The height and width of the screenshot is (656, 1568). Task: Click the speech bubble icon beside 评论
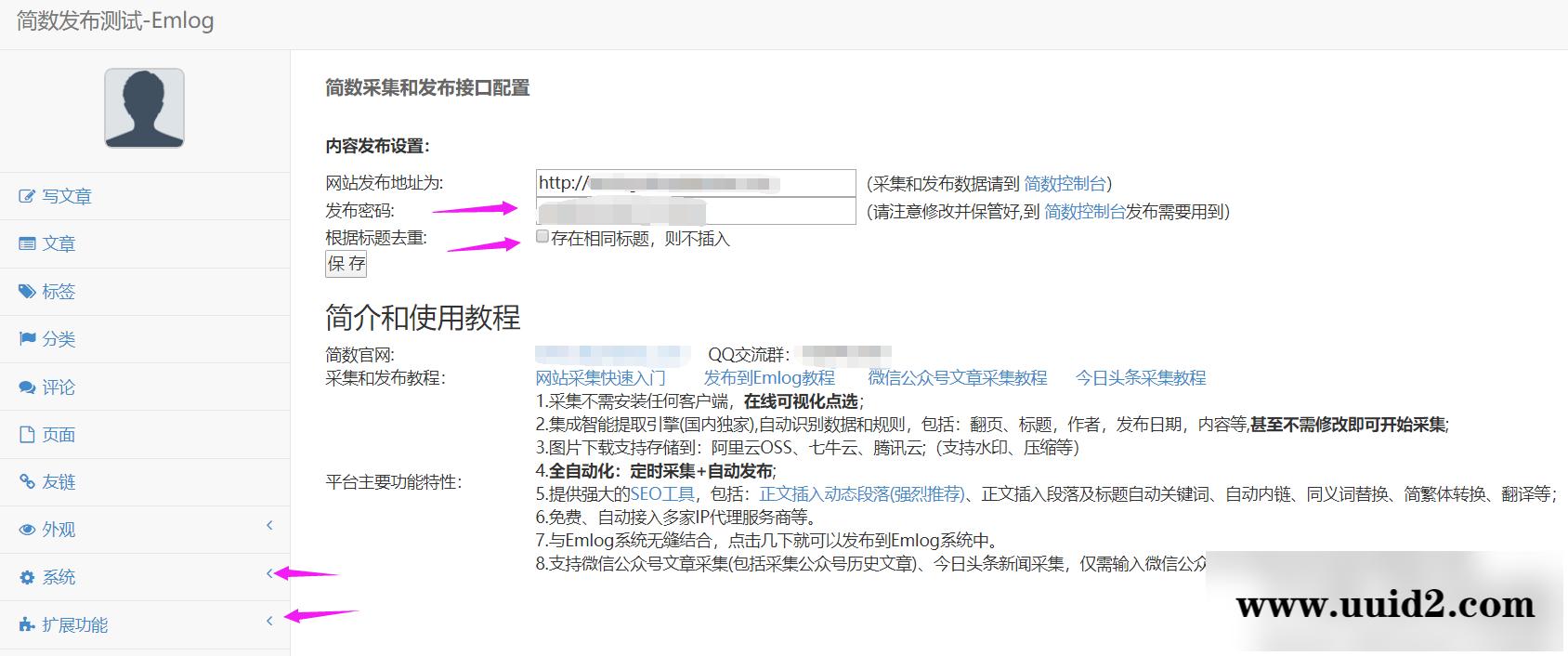tap(27, 387)
